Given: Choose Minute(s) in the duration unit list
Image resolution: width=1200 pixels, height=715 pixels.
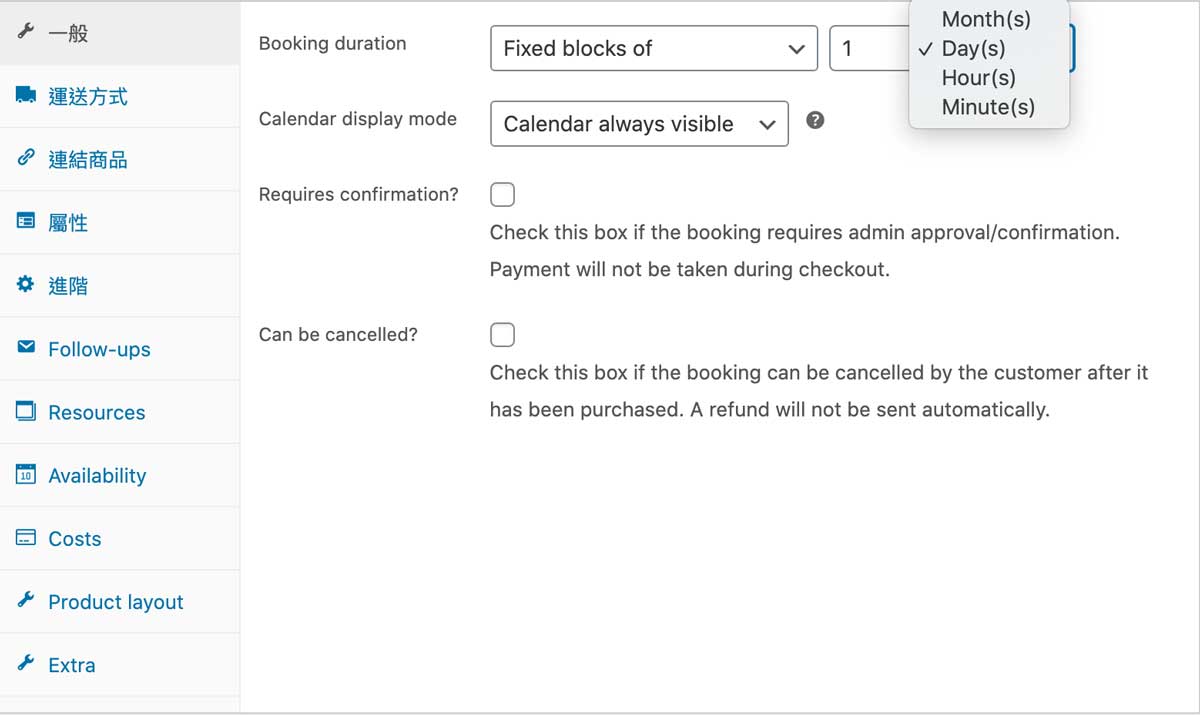Looking at the screenshot, I should pos(989,106).
